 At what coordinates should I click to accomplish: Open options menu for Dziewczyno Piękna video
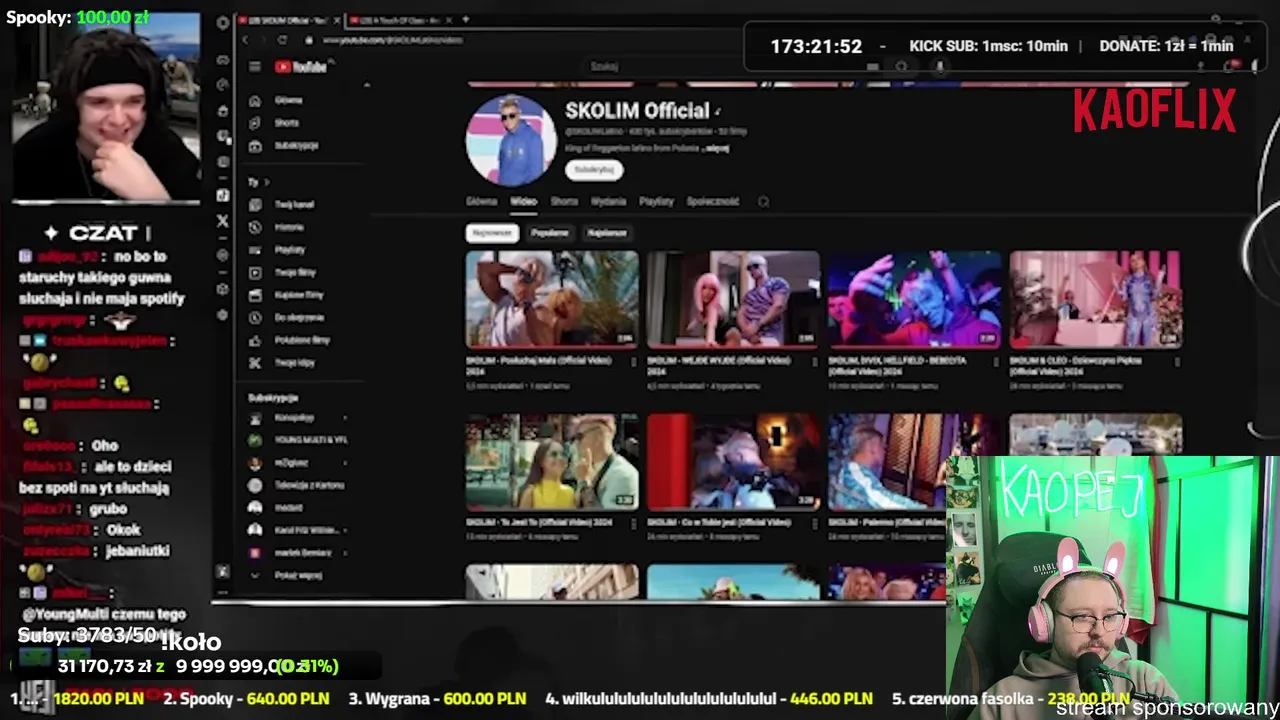tap(1176, 362)
